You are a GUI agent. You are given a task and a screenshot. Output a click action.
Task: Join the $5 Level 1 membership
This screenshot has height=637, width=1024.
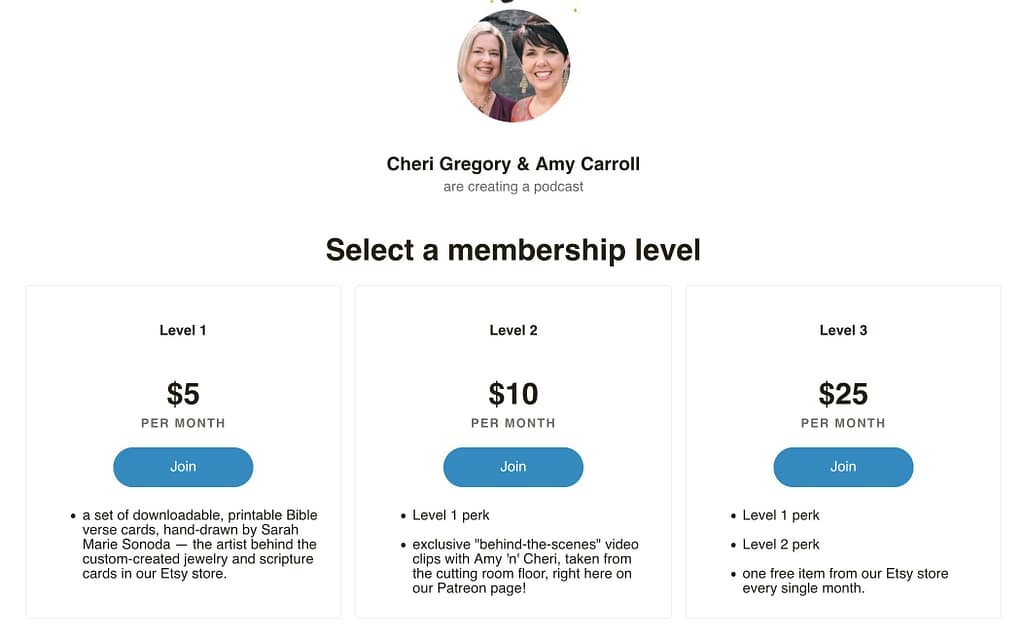pyautogui.click(x=183, y=467)
